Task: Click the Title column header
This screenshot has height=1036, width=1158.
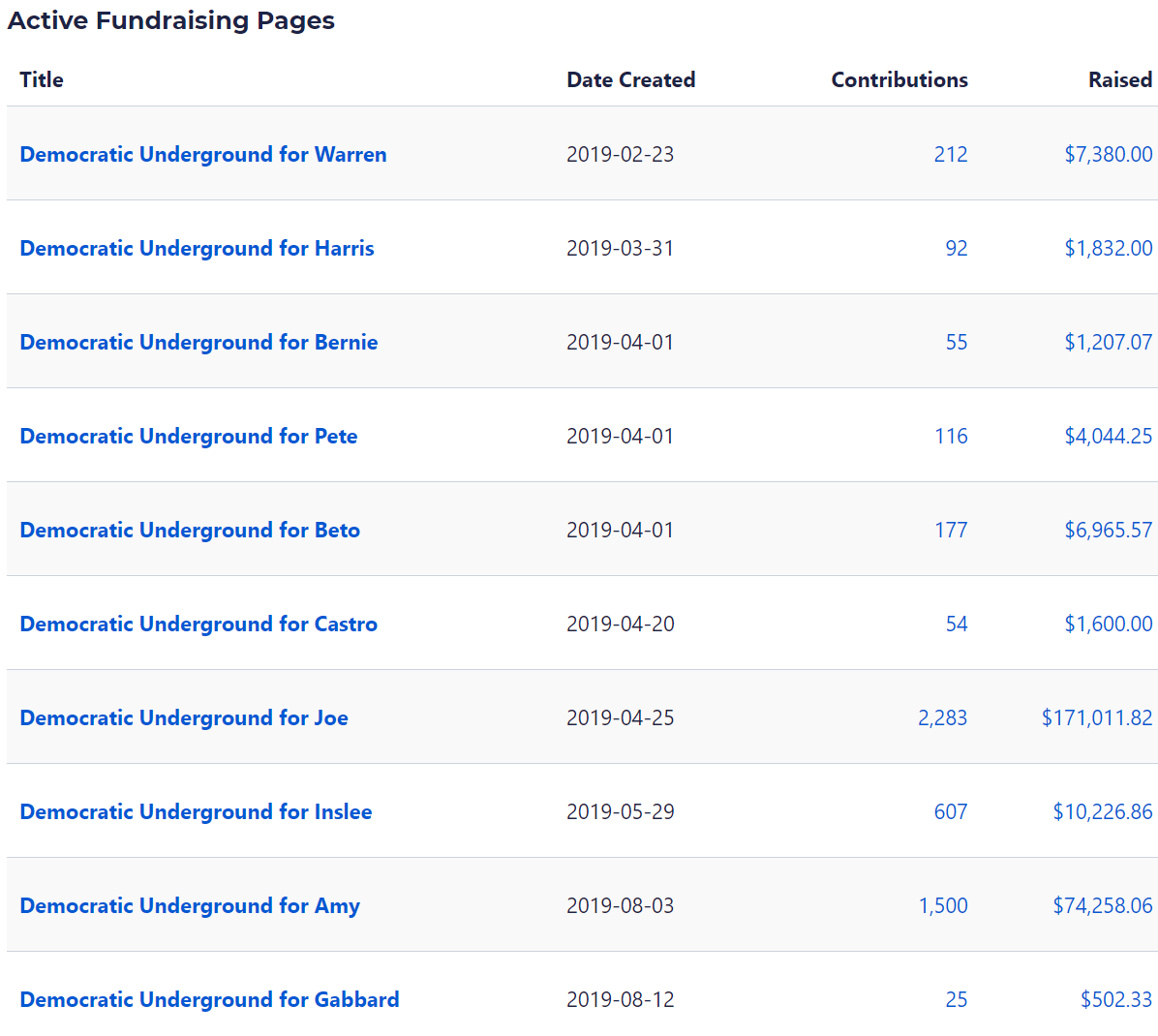Action: tap(42, 80)
